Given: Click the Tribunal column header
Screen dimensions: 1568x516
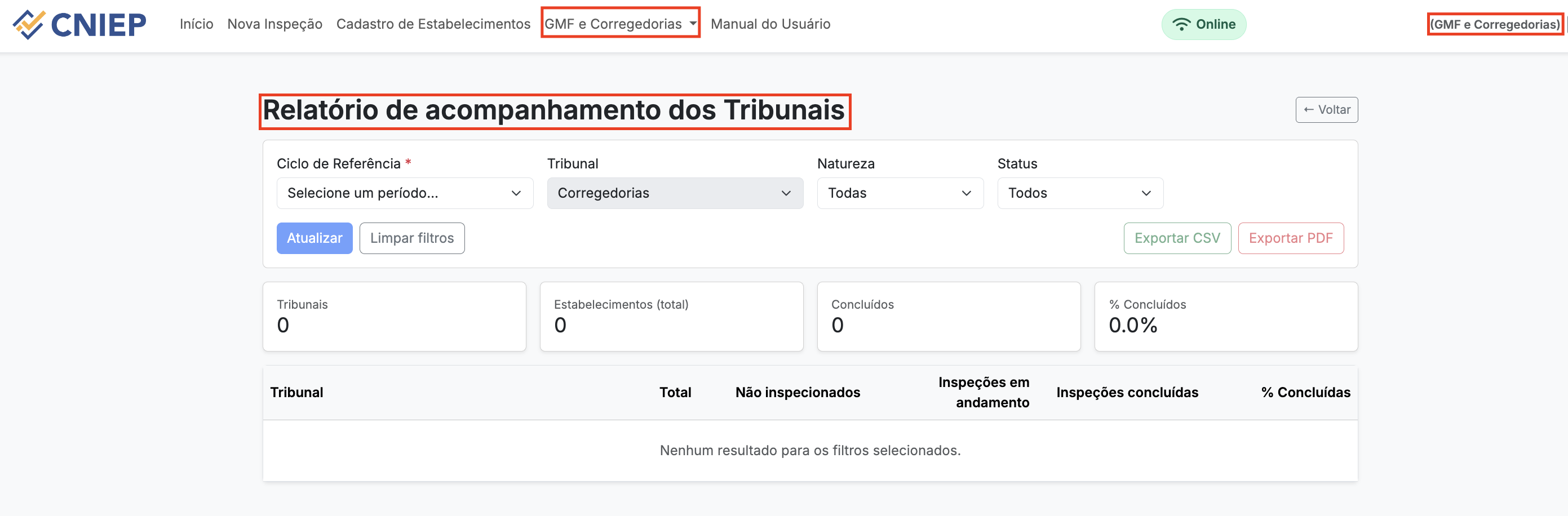Looking at the screenshot, I should pyautogui.click(x=296, y=393).
